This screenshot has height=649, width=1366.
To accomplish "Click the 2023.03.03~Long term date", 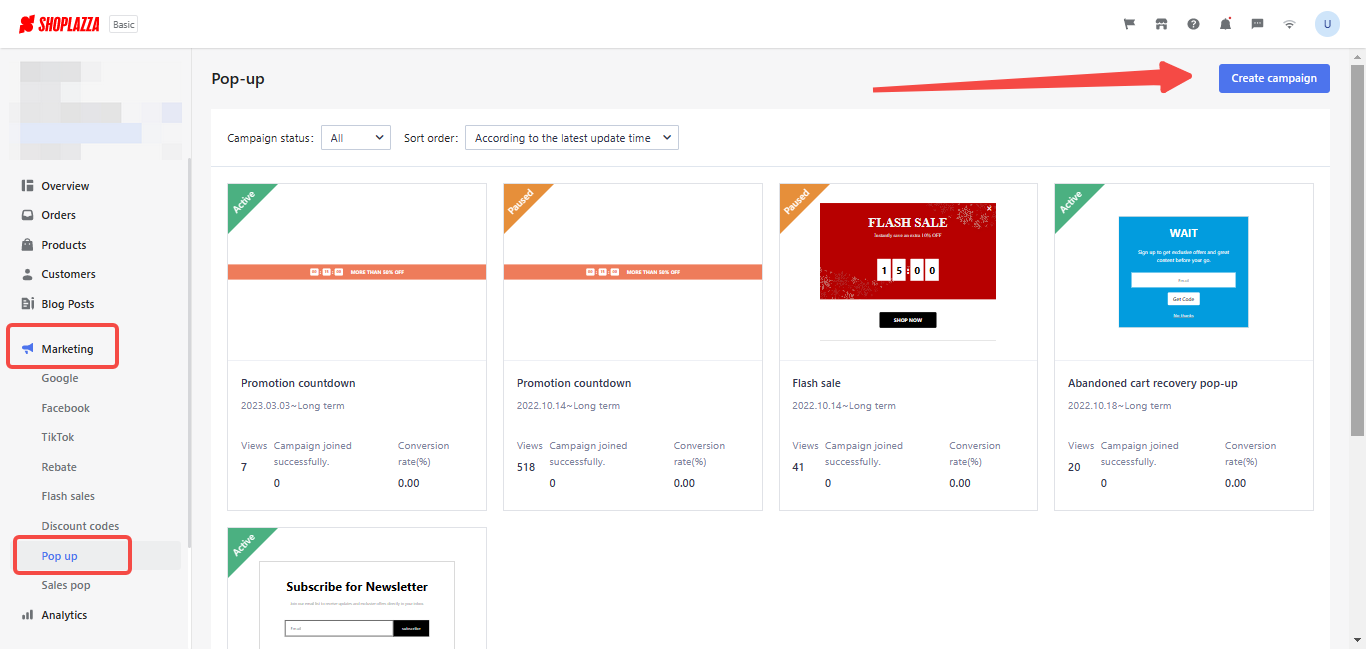I will click(x=293, y=406).
